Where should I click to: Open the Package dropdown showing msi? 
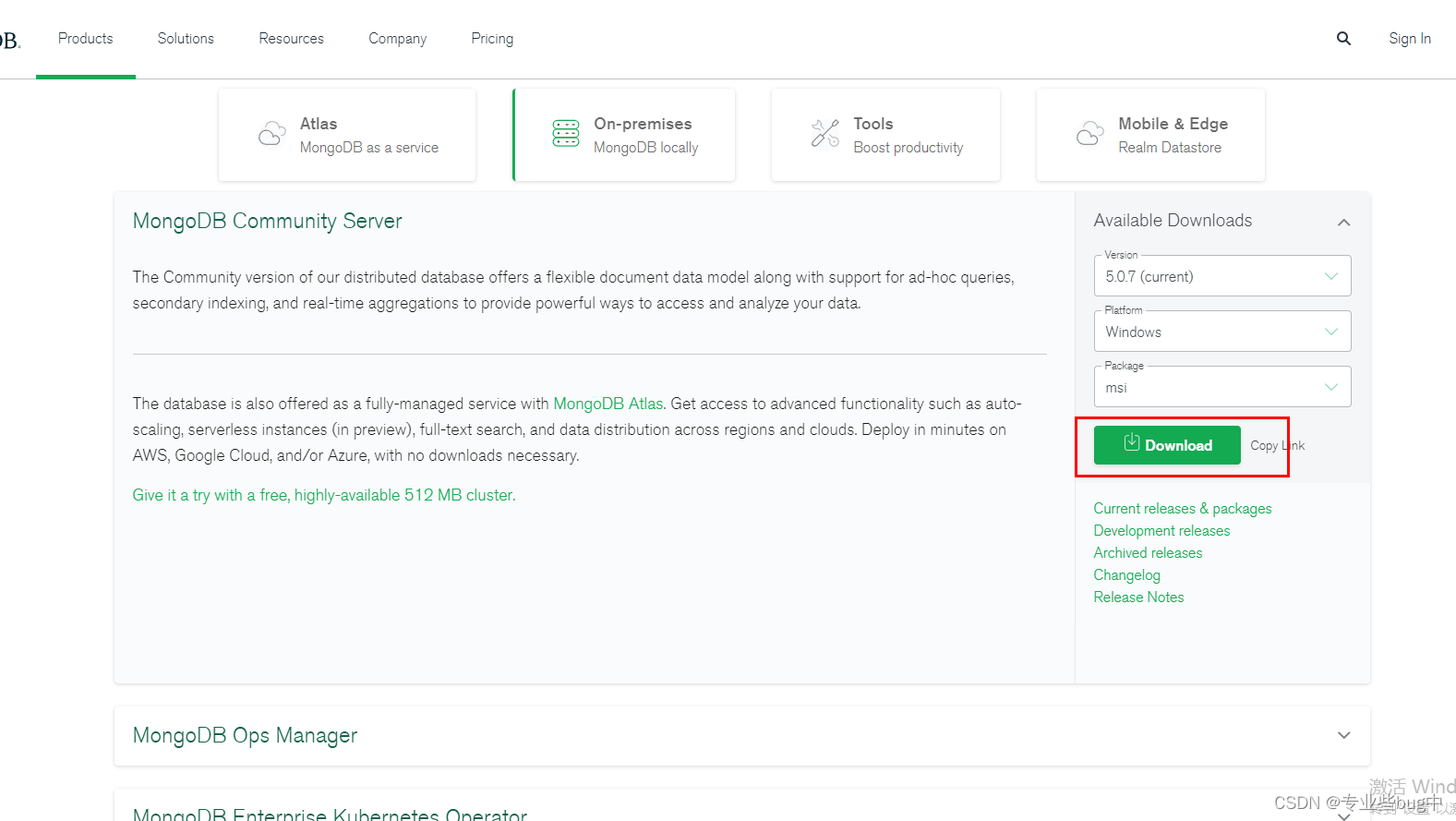point(1222,387)
